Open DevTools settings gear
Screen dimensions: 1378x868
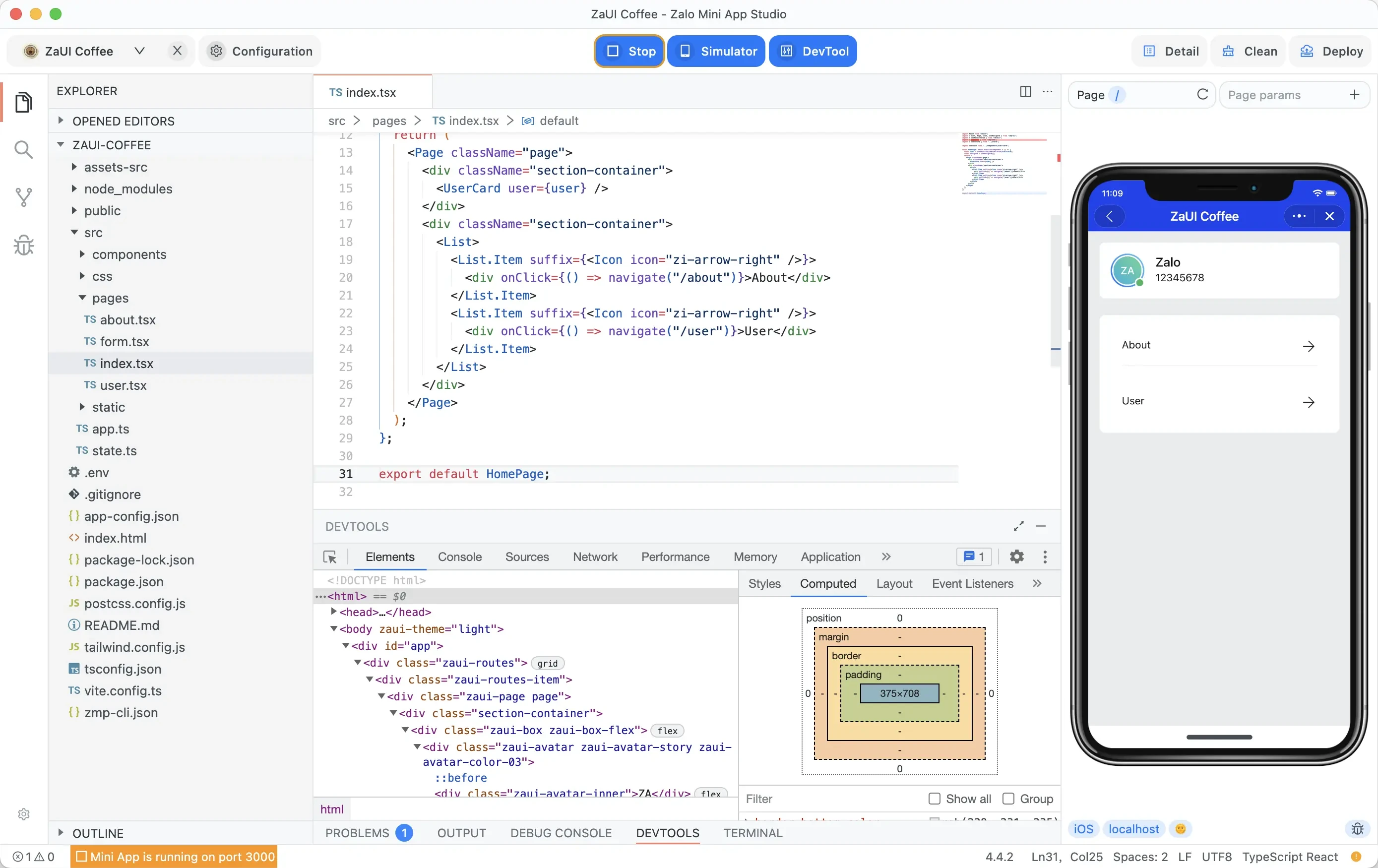click(1016, 557)
